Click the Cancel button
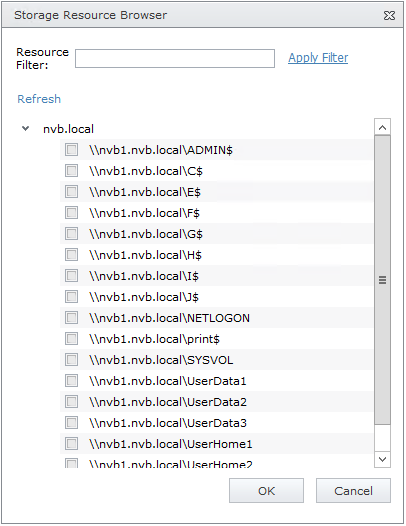The image size is (406, 526). [x=353, y=491]
